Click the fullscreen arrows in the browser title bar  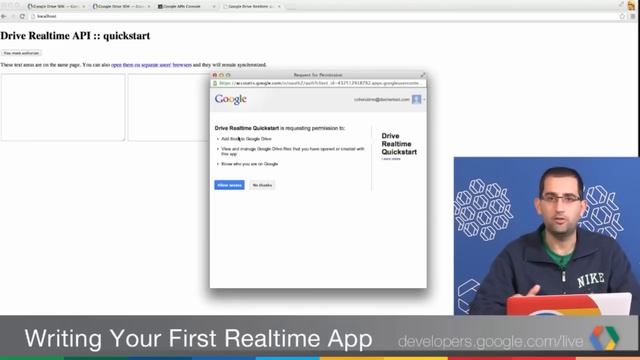[621, 4]
